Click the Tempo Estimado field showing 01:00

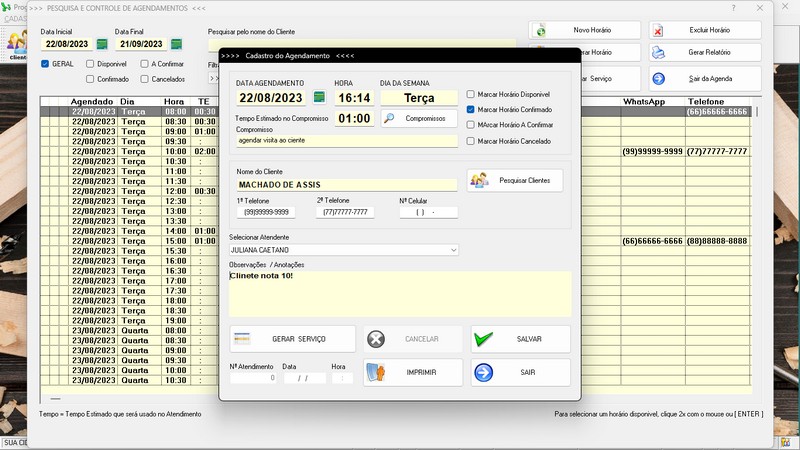[354, 118]
